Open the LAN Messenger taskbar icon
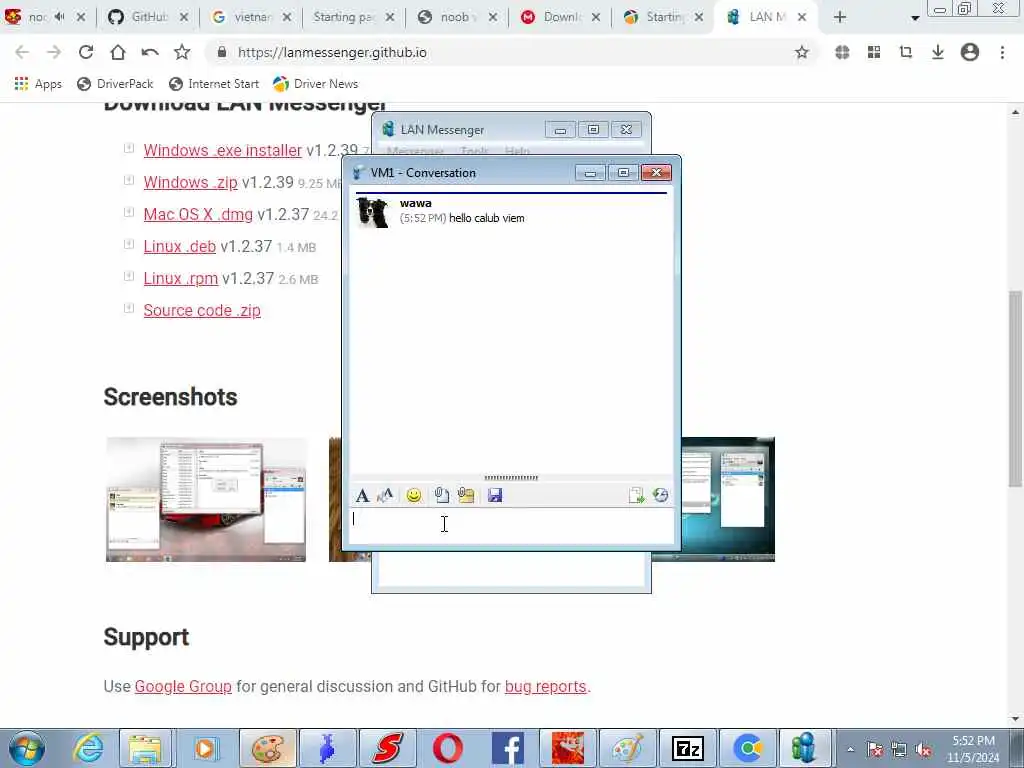 tap(804, 748)
